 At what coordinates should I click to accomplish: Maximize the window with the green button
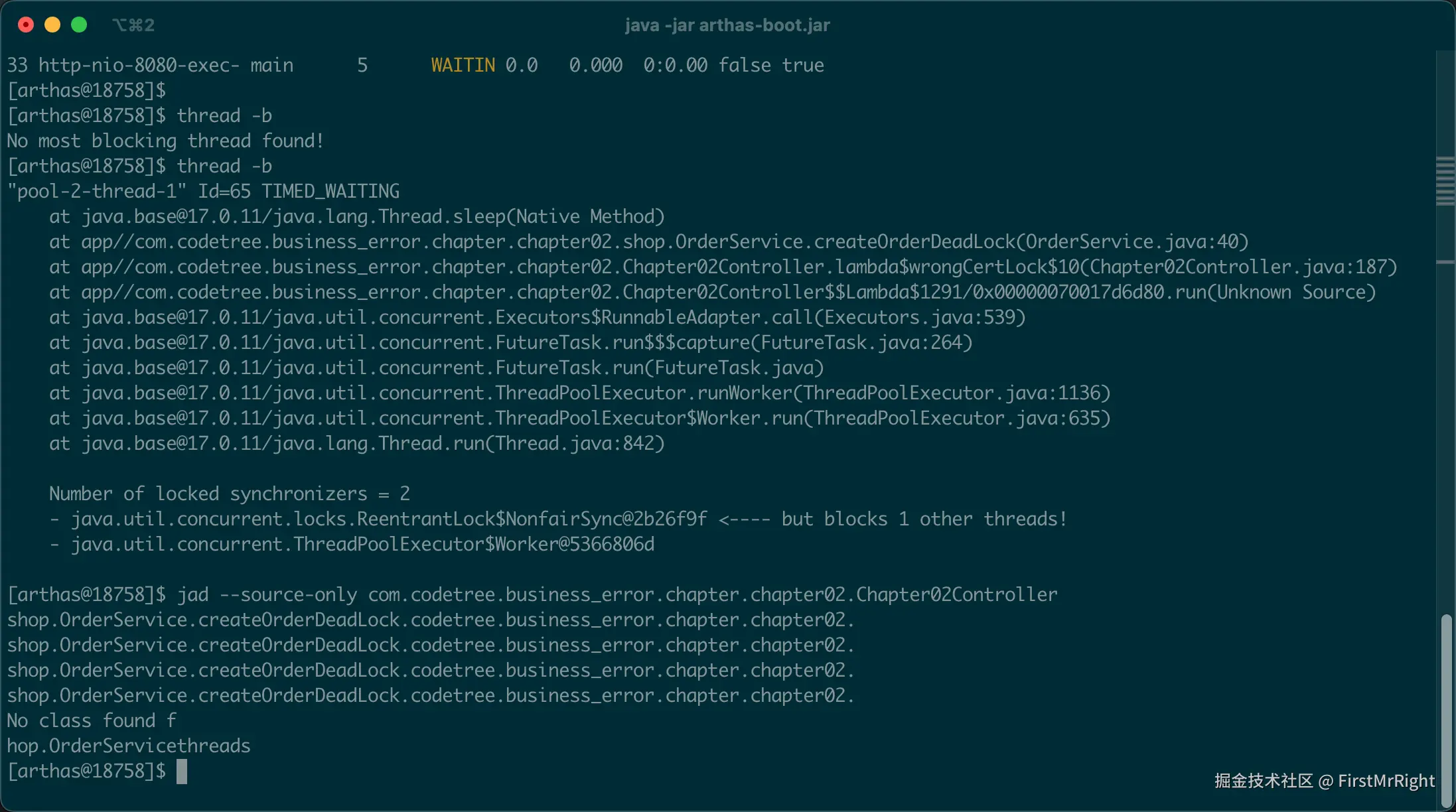tap(79, 25)
